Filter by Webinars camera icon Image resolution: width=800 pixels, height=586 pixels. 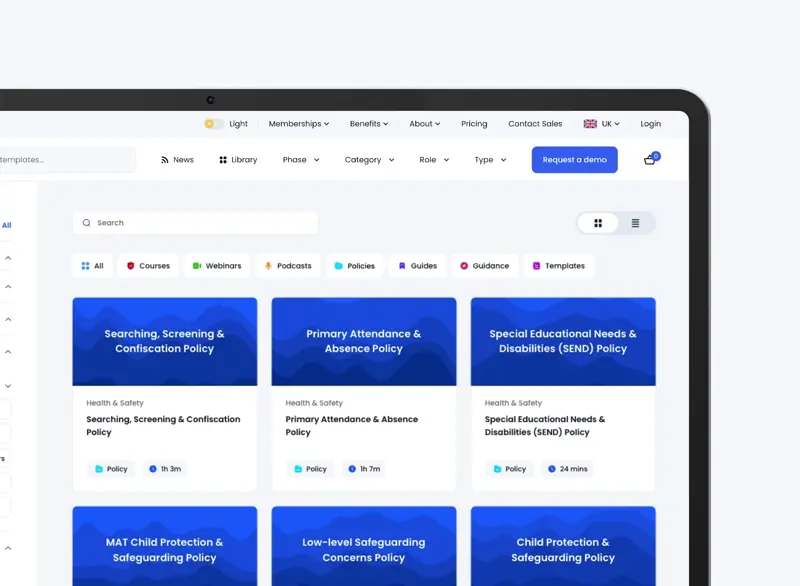pos(197,266)
